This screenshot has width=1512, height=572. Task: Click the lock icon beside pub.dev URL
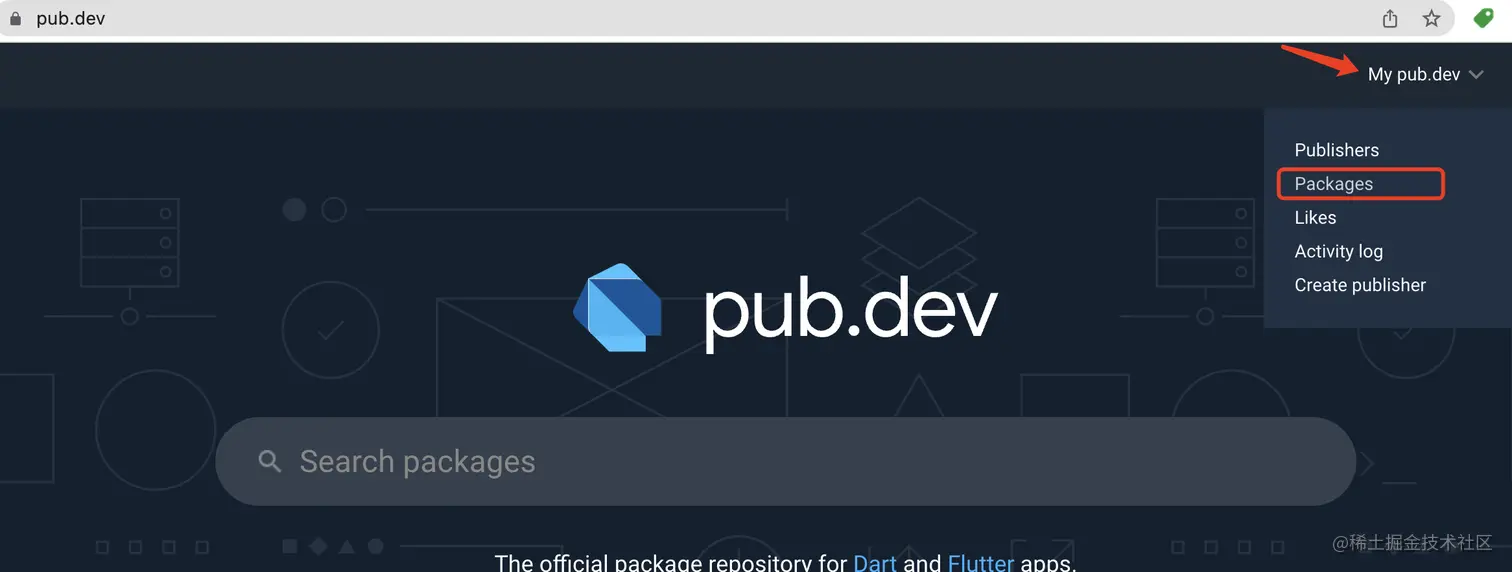click(x=15, y=18)
